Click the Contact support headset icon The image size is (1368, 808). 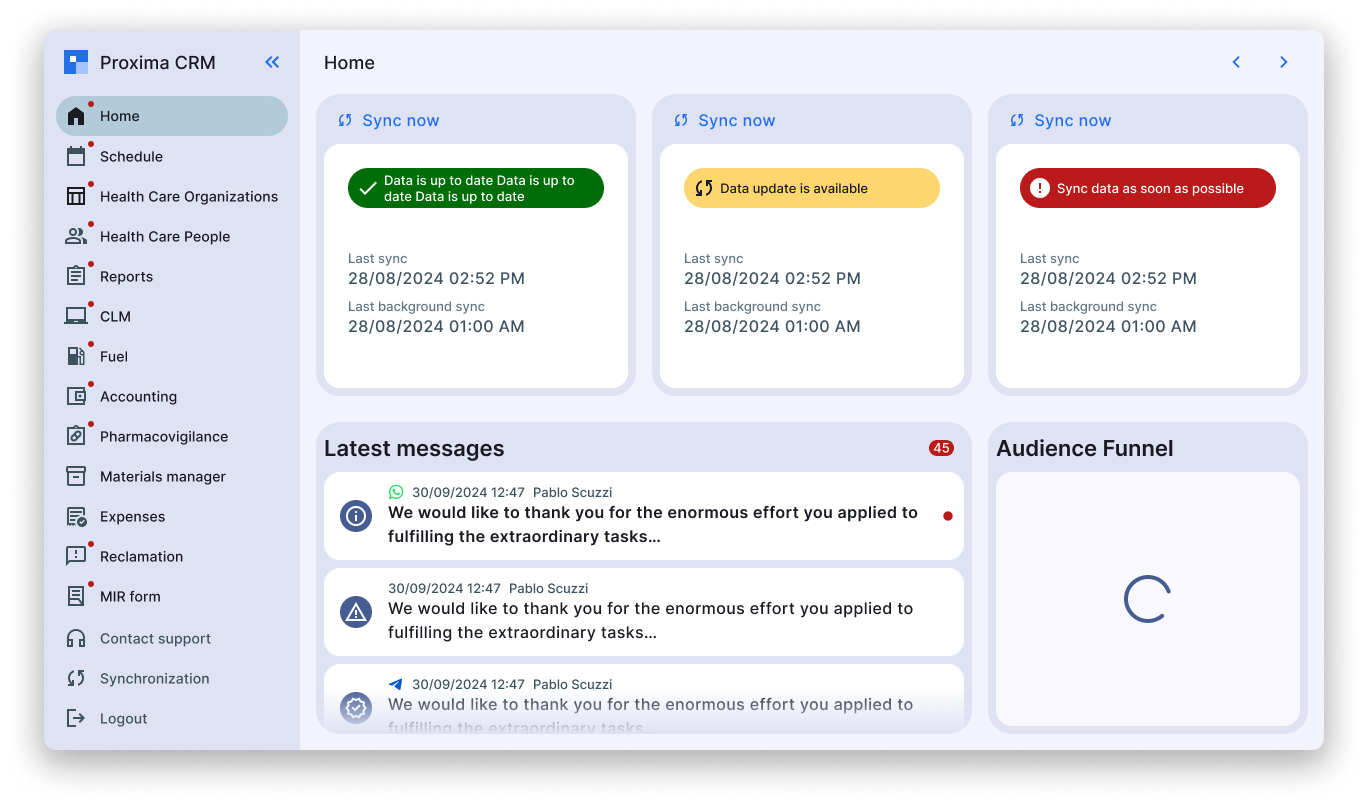tap(77, 638)
